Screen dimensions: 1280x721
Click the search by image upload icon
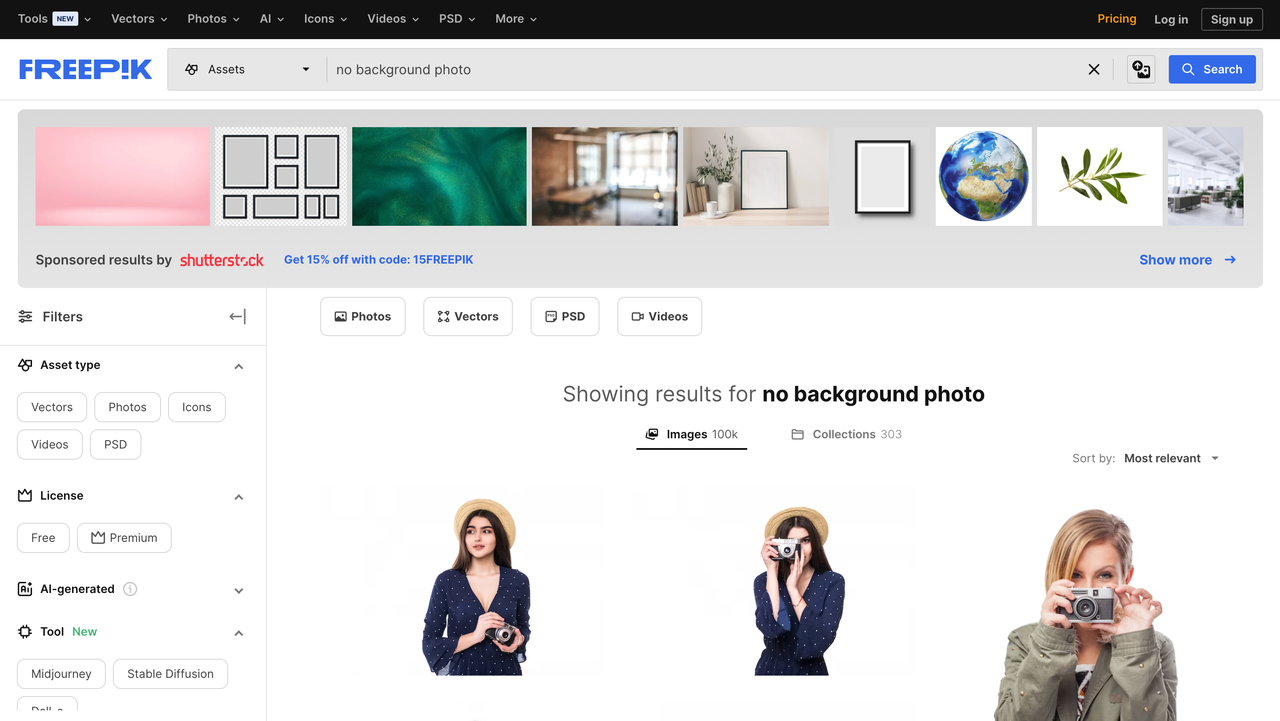pos(1140,69)
